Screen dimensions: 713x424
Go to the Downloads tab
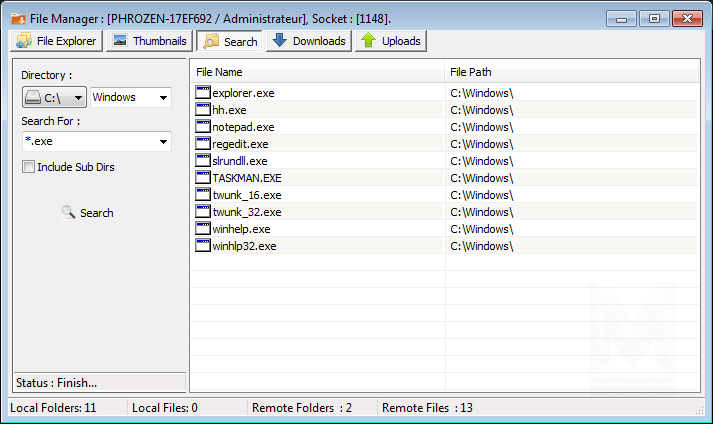pyautogui.click(x=308, y=41)
